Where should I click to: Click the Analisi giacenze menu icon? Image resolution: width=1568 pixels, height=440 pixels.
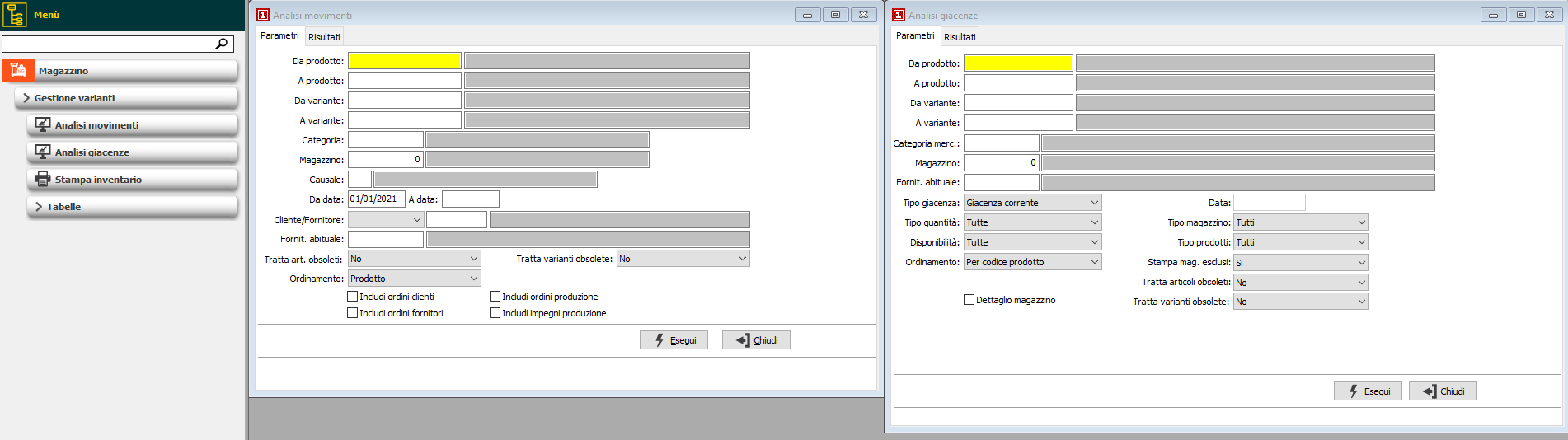click(x=42, y=152)
